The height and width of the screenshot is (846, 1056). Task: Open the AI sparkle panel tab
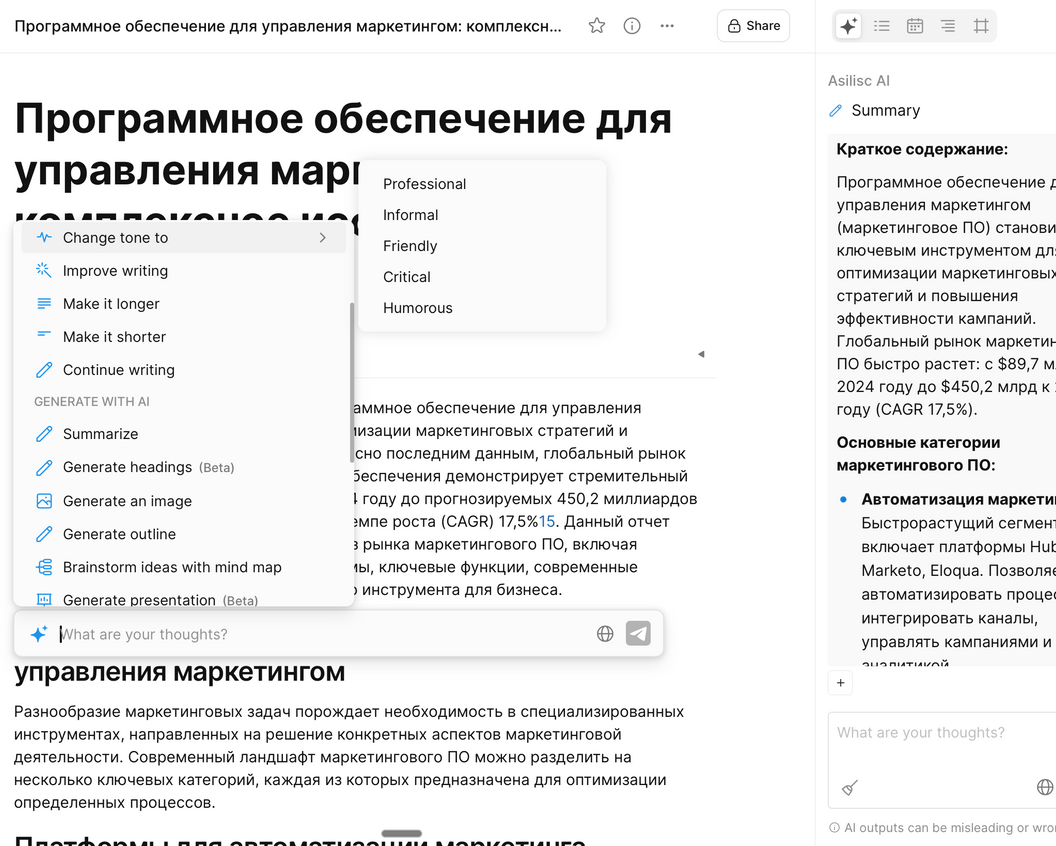(849, 26)
